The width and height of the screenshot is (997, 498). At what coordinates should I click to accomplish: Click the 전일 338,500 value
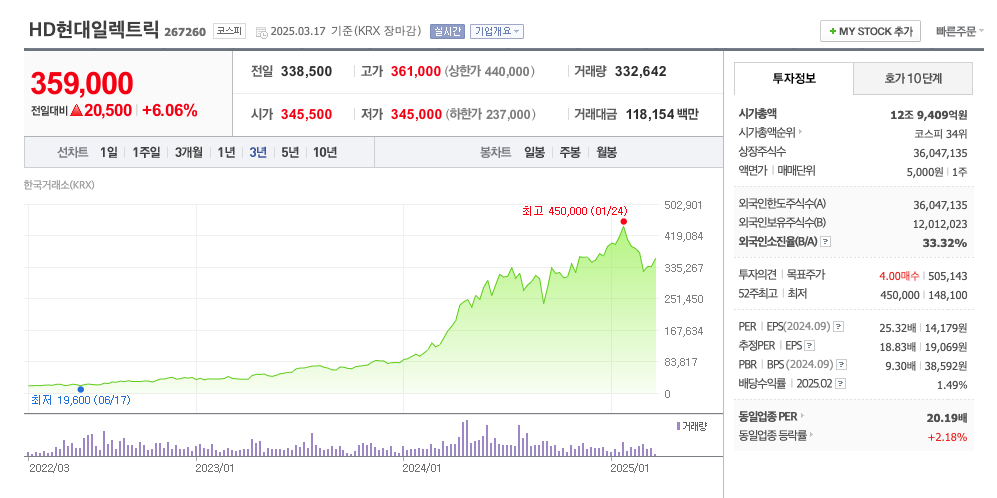306,71
